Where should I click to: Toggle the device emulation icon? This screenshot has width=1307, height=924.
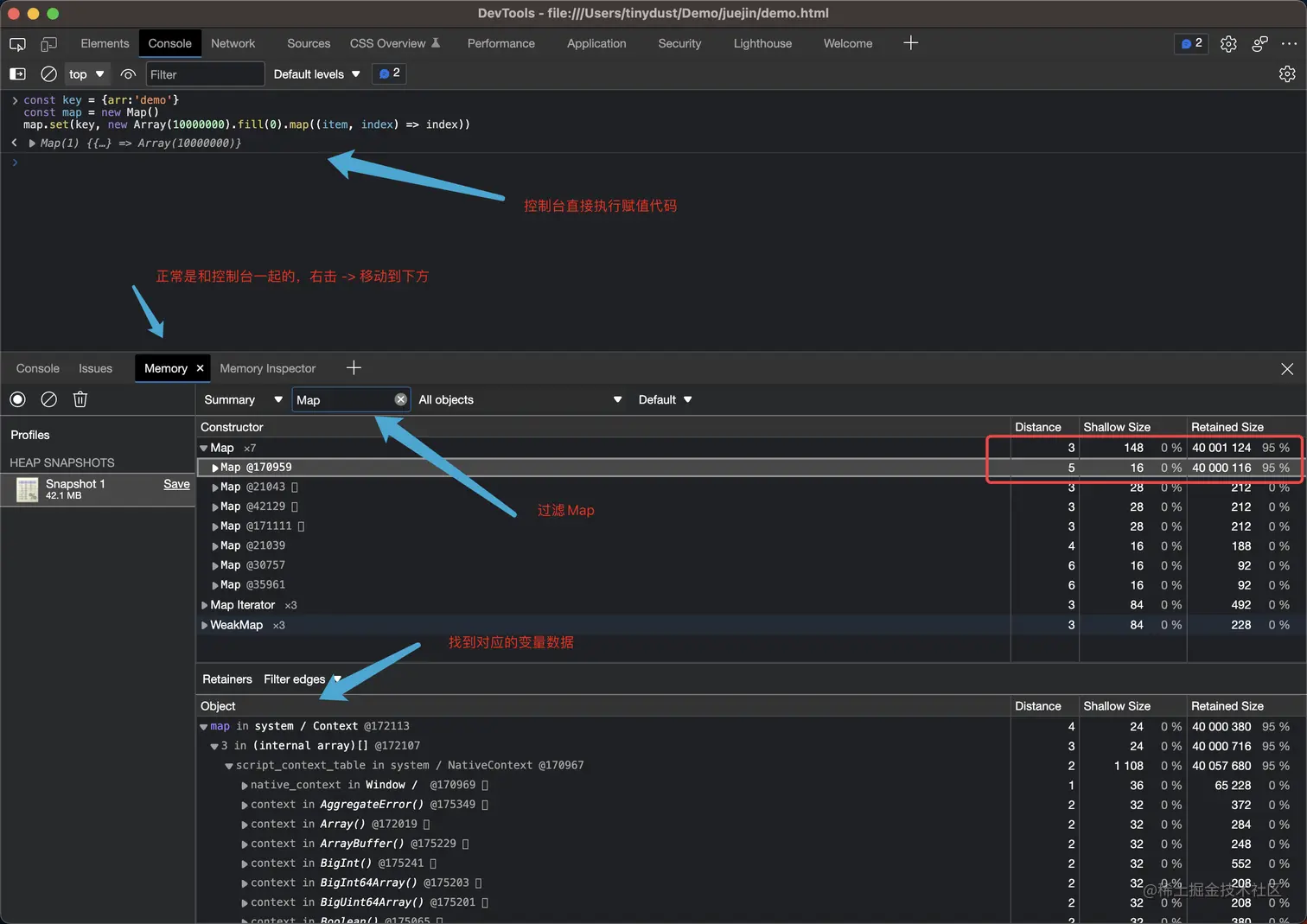49,43
